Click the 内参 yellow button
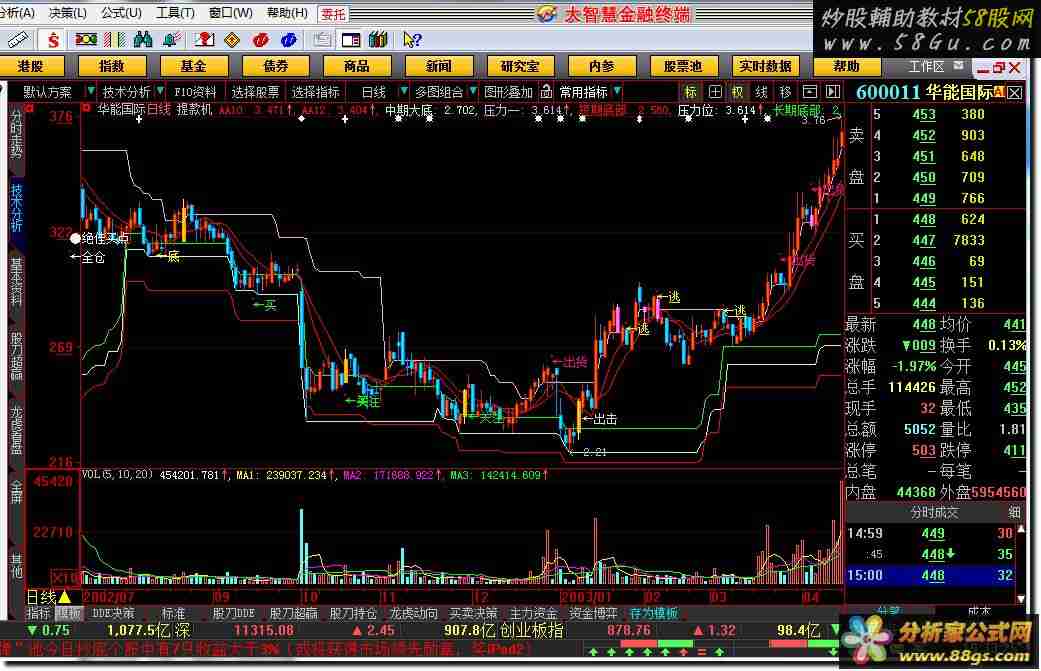The height and width of the screenshot is (671, 1041). [x=601, y=66]
